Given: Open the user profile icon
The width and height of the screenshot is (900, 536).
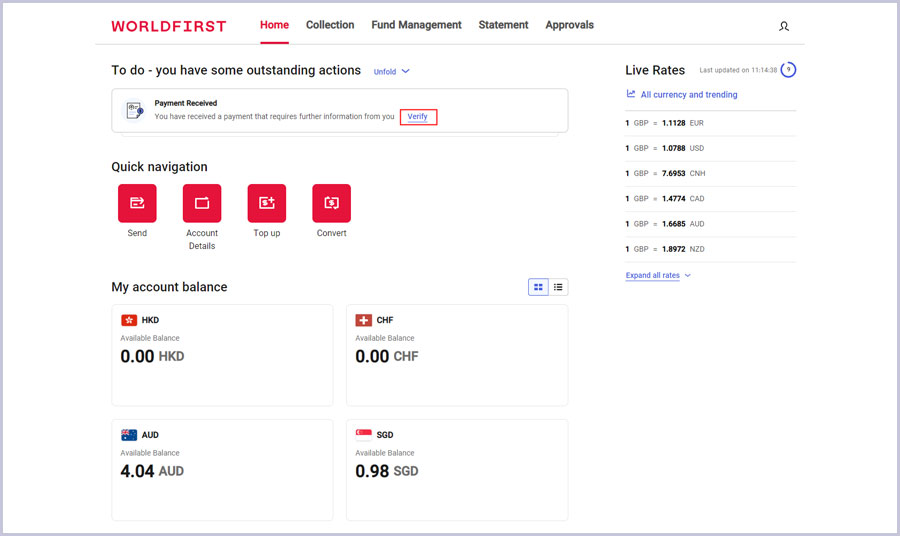Looking at the screenshot, I should (784, 26).
